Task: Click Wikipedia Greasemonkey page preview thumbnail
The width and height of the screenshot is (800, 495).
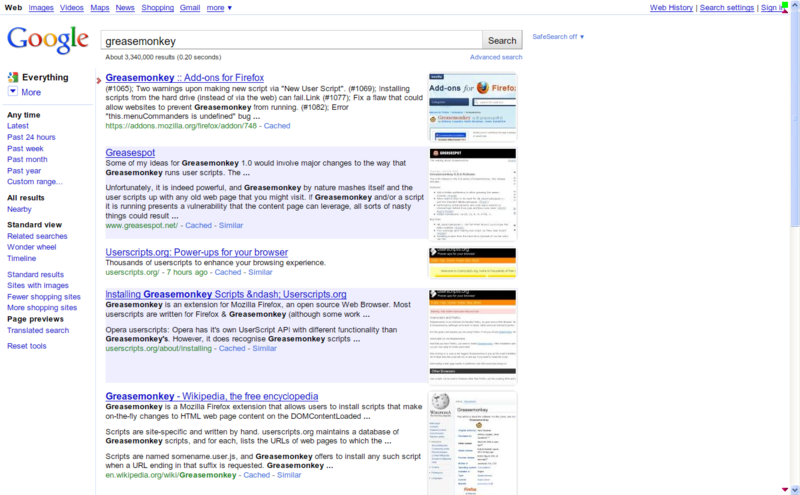Action: [472, 443]
